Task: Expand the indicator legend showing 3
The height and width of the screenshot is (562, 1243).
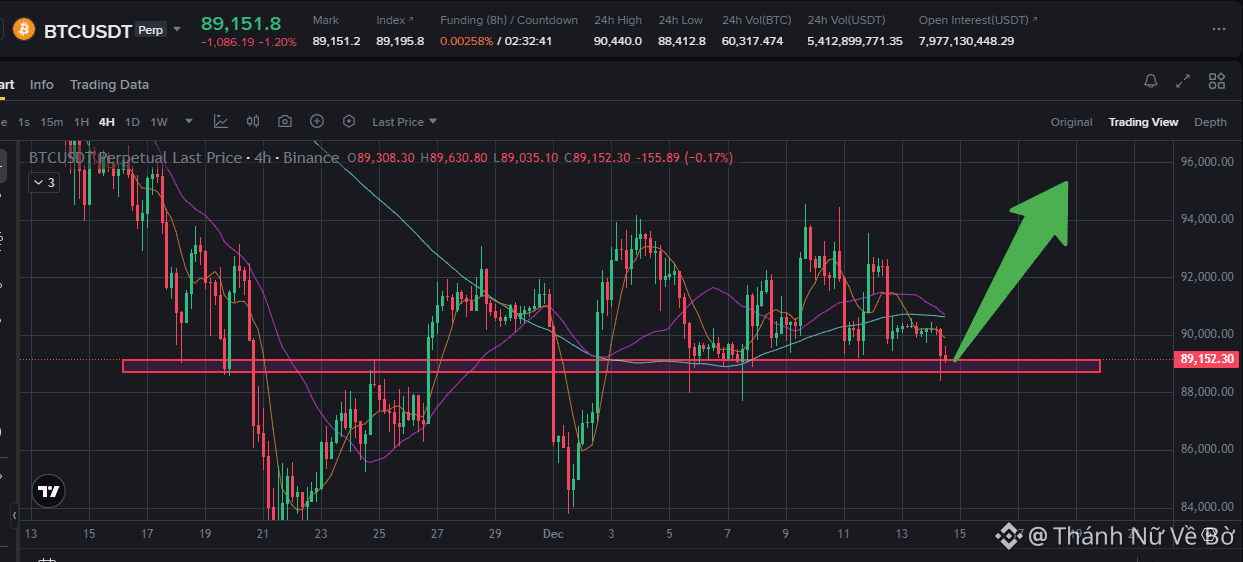Action: [x=43, y=183]
